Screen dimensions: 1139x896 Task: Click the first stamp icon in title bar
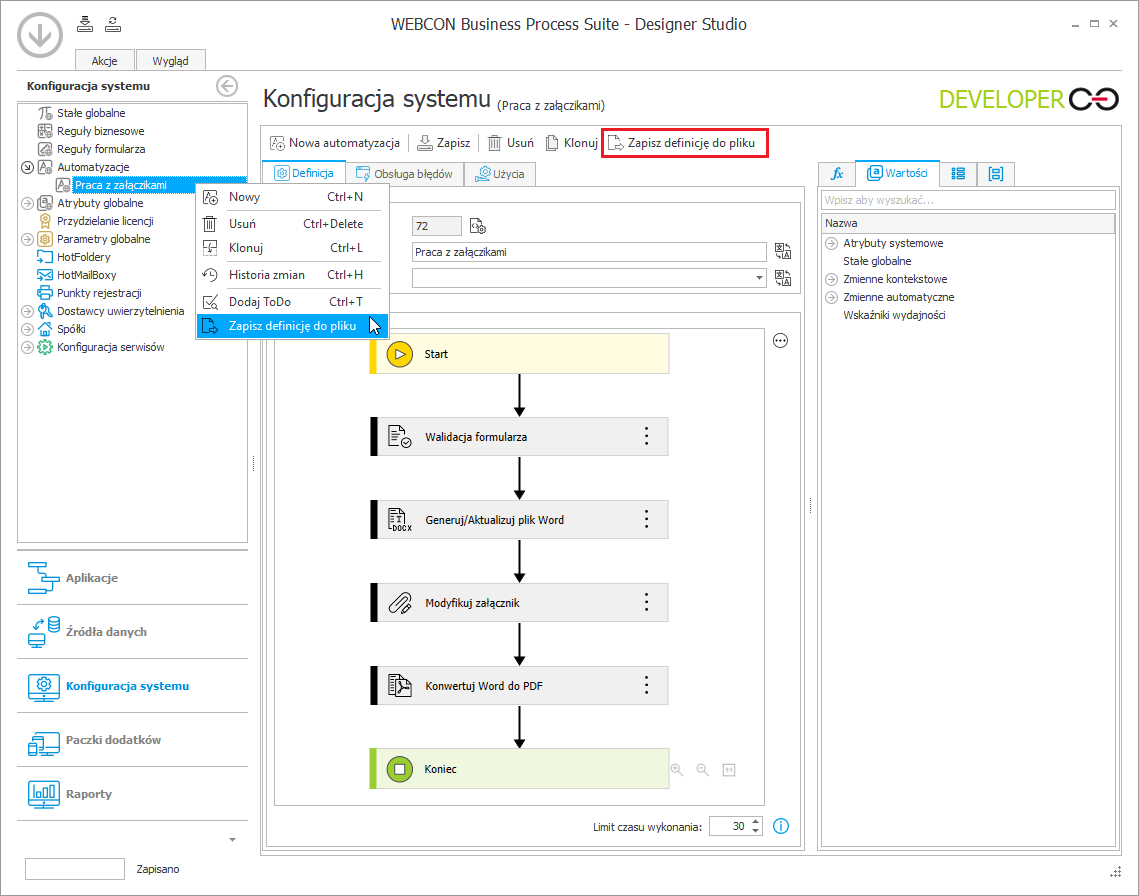tap(85, 25)
